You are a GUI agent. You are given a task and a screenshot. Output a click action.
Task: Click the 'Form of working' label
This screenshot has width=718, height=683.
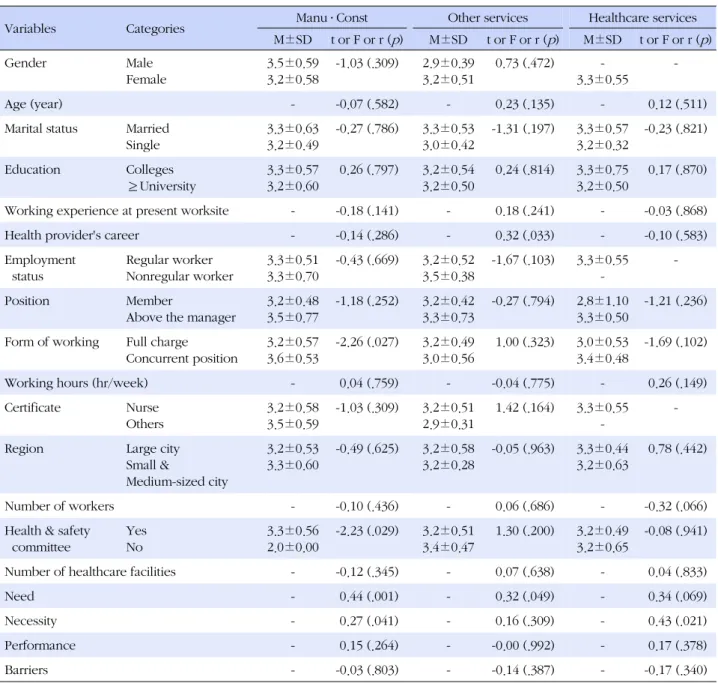(x=52, y=342)
